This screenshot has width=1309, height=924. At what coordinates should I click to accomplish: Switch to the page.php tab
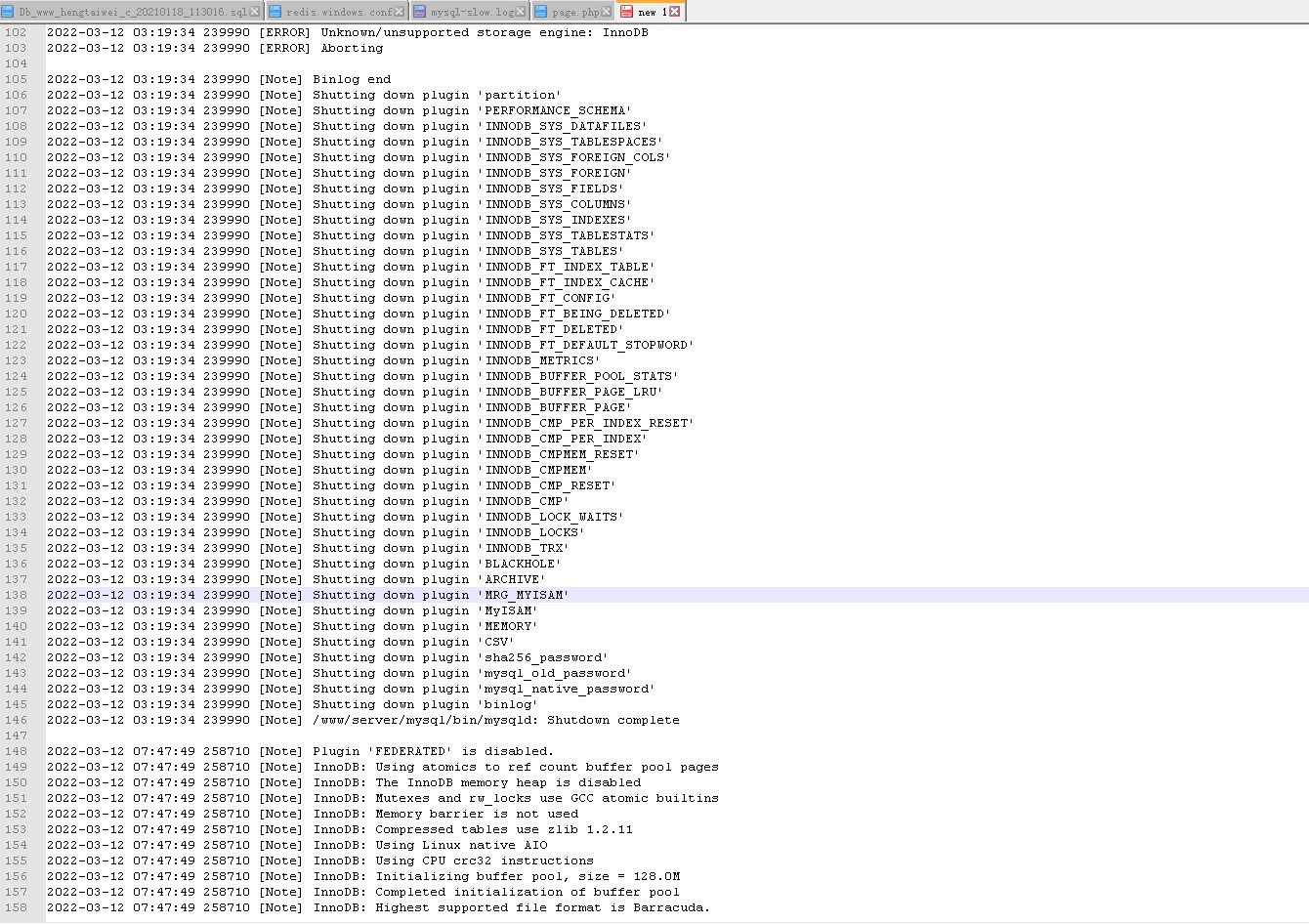(x=575, y=12)
